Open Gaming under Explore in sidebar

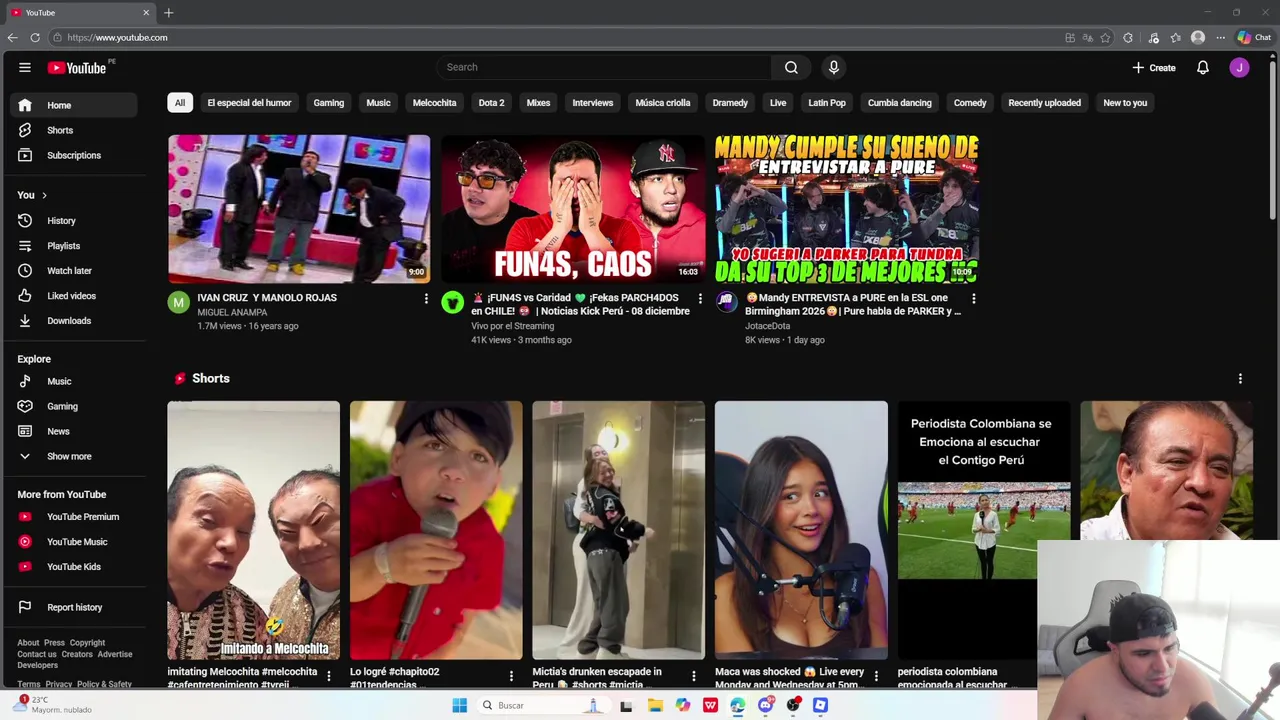(x=73, y=406)
